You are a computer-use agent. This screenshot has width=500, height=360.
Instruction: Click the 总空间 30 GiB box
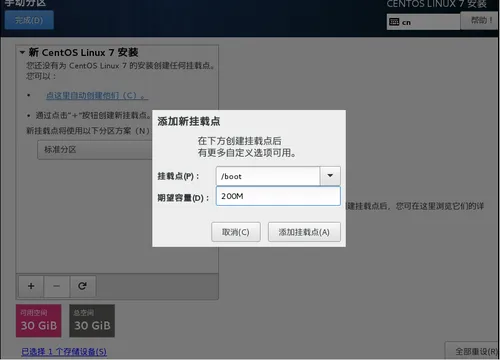(x=92, y=321)
